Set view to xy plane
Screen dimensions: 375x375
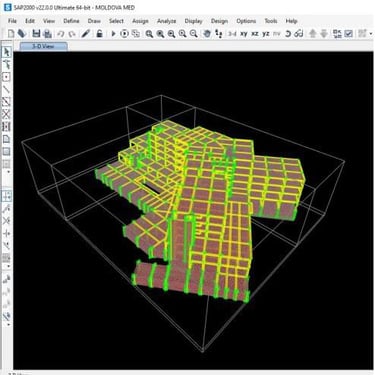click(244, 34)
